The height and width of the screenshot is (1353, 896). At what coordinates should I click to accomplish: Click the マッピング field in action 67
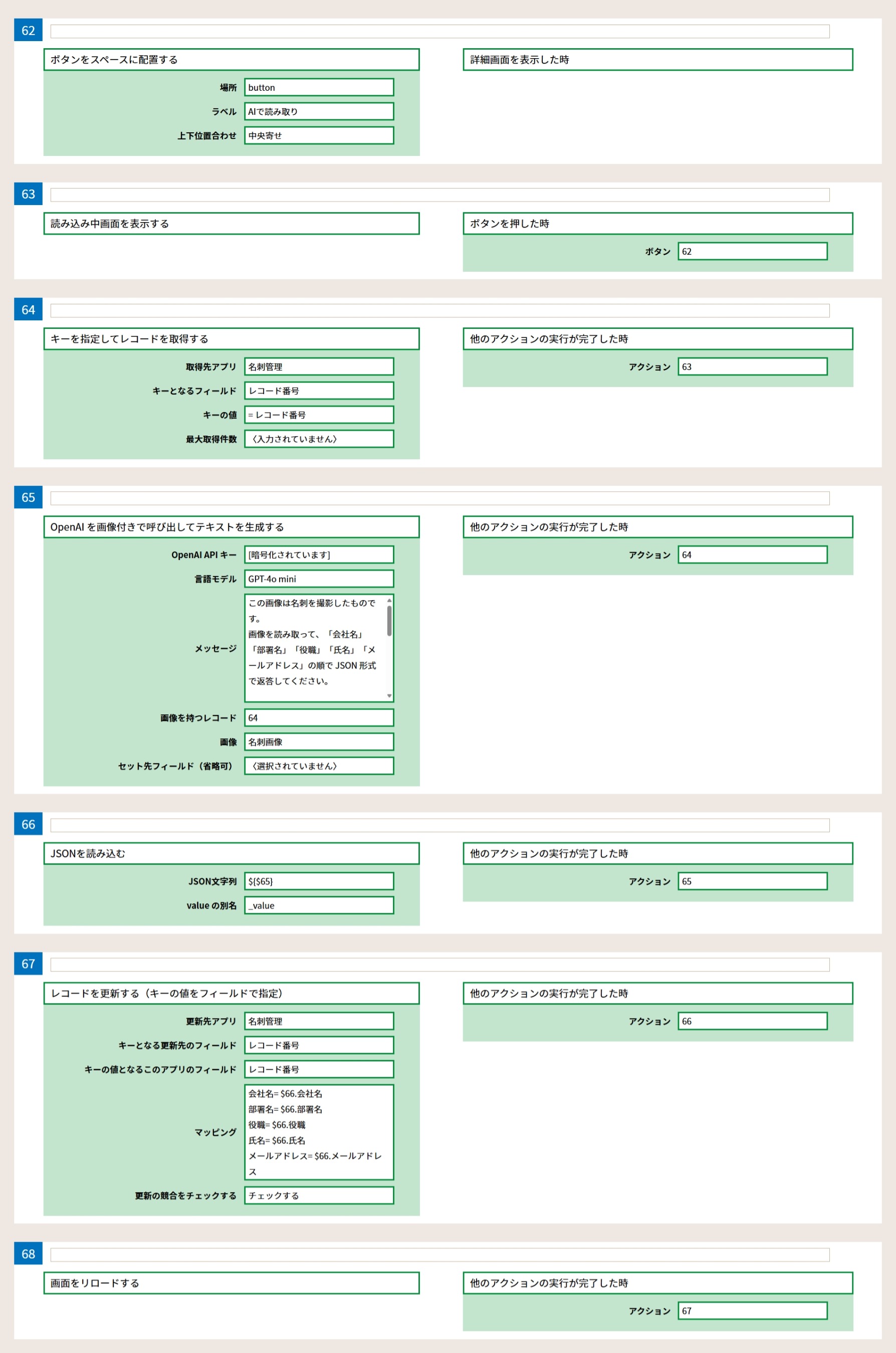tap(319, 1132)
